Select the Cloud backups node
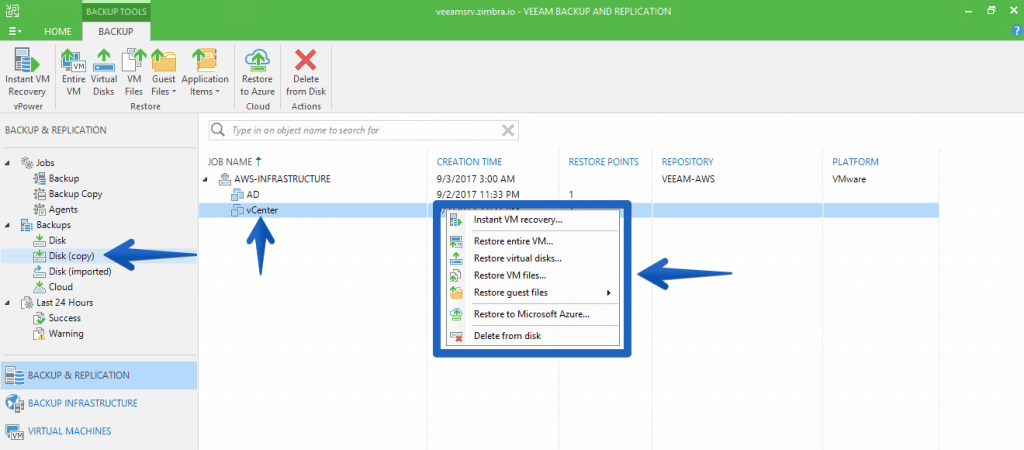The height and width of the screenshot is (450, 1024). click(x=53, y=287)
